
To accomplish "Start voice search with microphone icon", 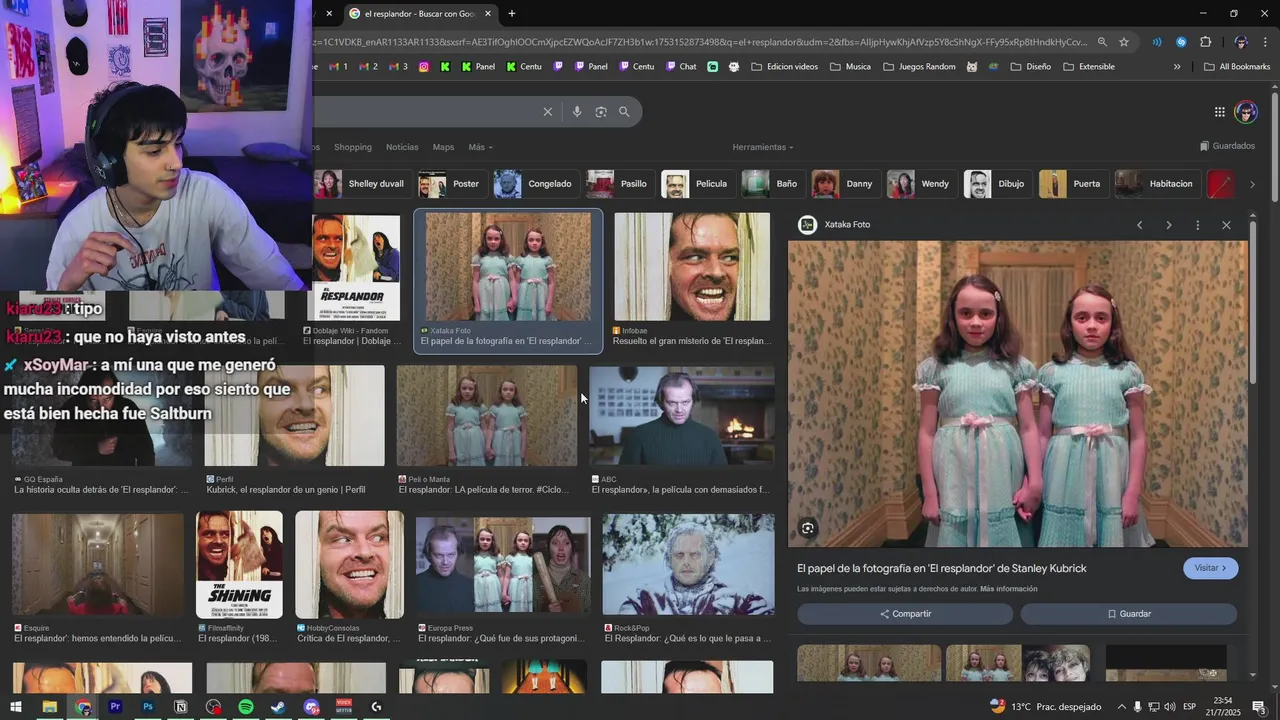I will [x=577, y=112].
